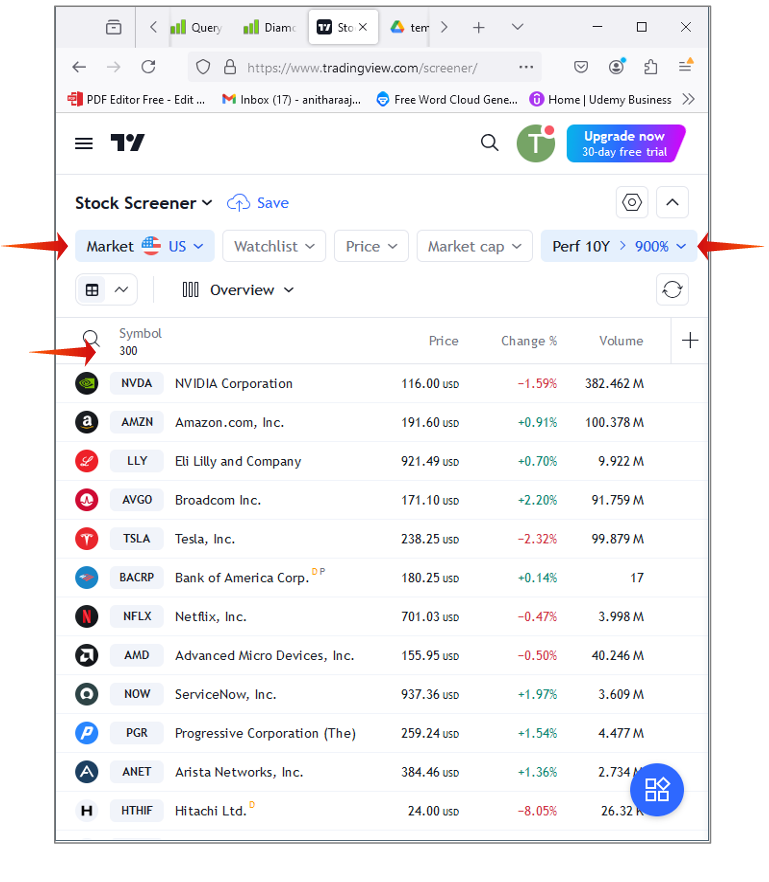Add a column with the plus icon
The height and width of the screenshot is (882, 769).
pyautogui.click(x=690, y=340)
